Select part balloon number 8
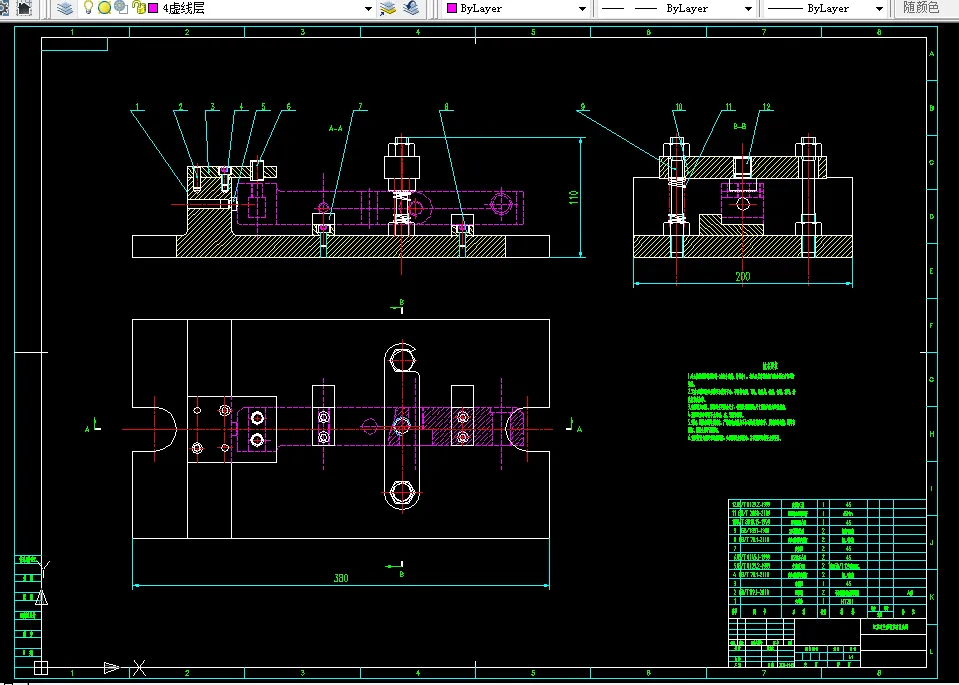 pyautogui.click(x=447, y=107)
